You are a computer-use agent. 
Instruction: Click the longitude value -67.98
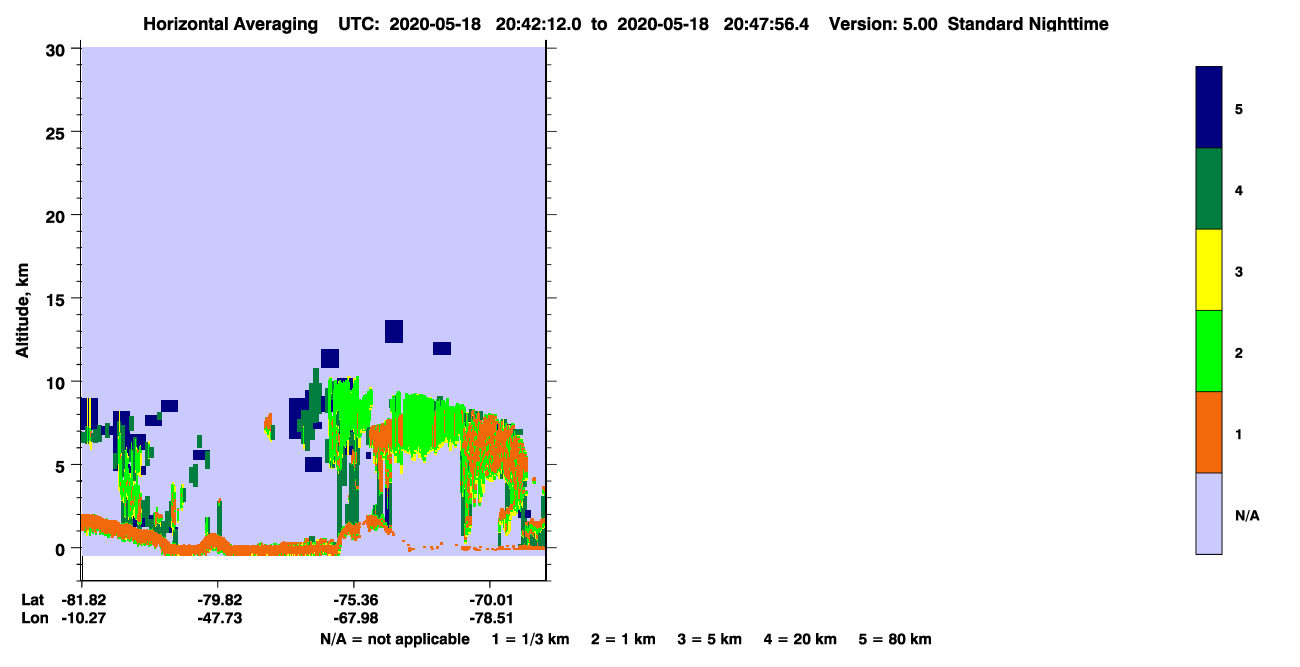[354, 618]
